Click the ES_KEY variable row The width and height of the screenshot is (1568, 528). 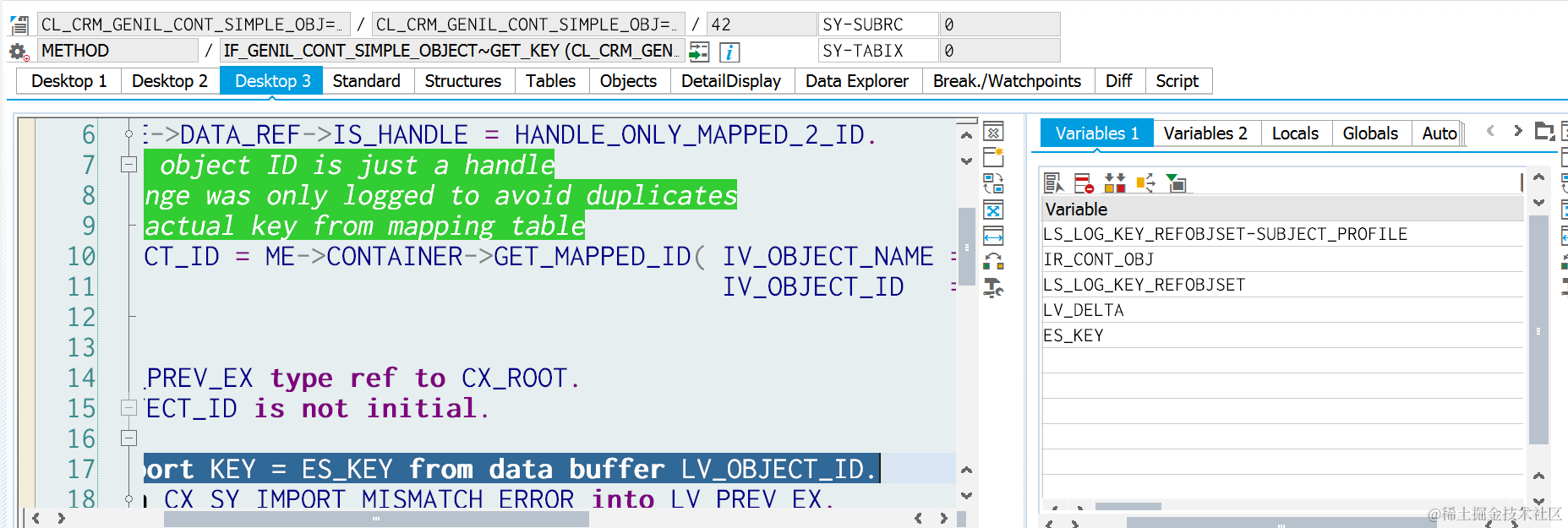point(1282,335)
